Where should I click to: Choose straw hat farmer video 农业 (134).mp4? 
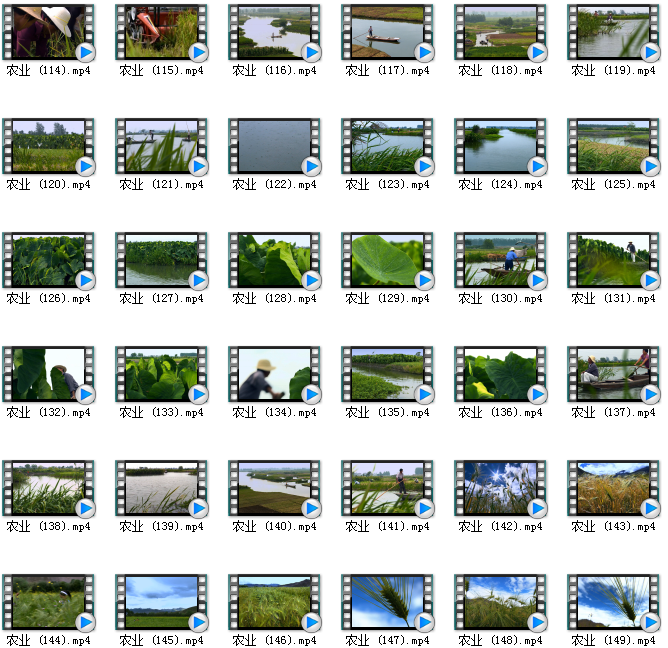click(274, 374)
